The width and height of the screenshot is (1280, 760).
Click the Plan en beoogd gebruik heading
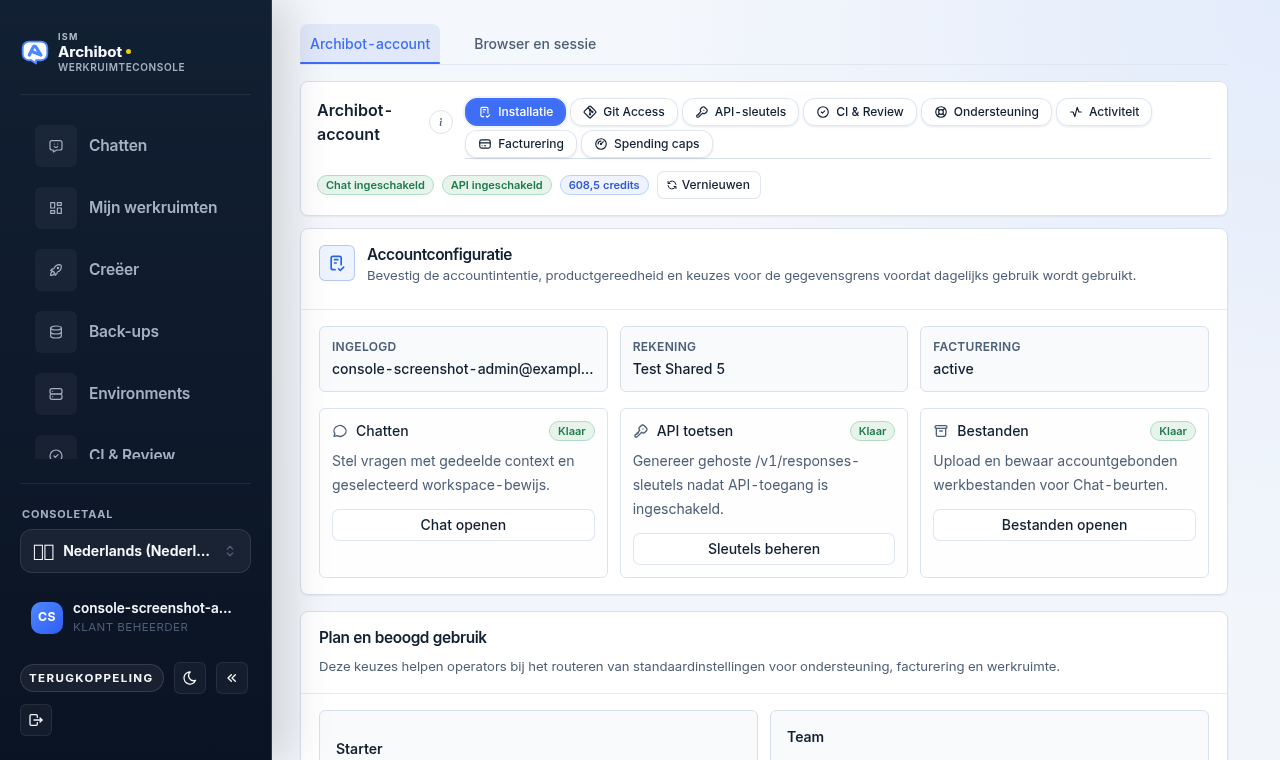pos(403,638)
